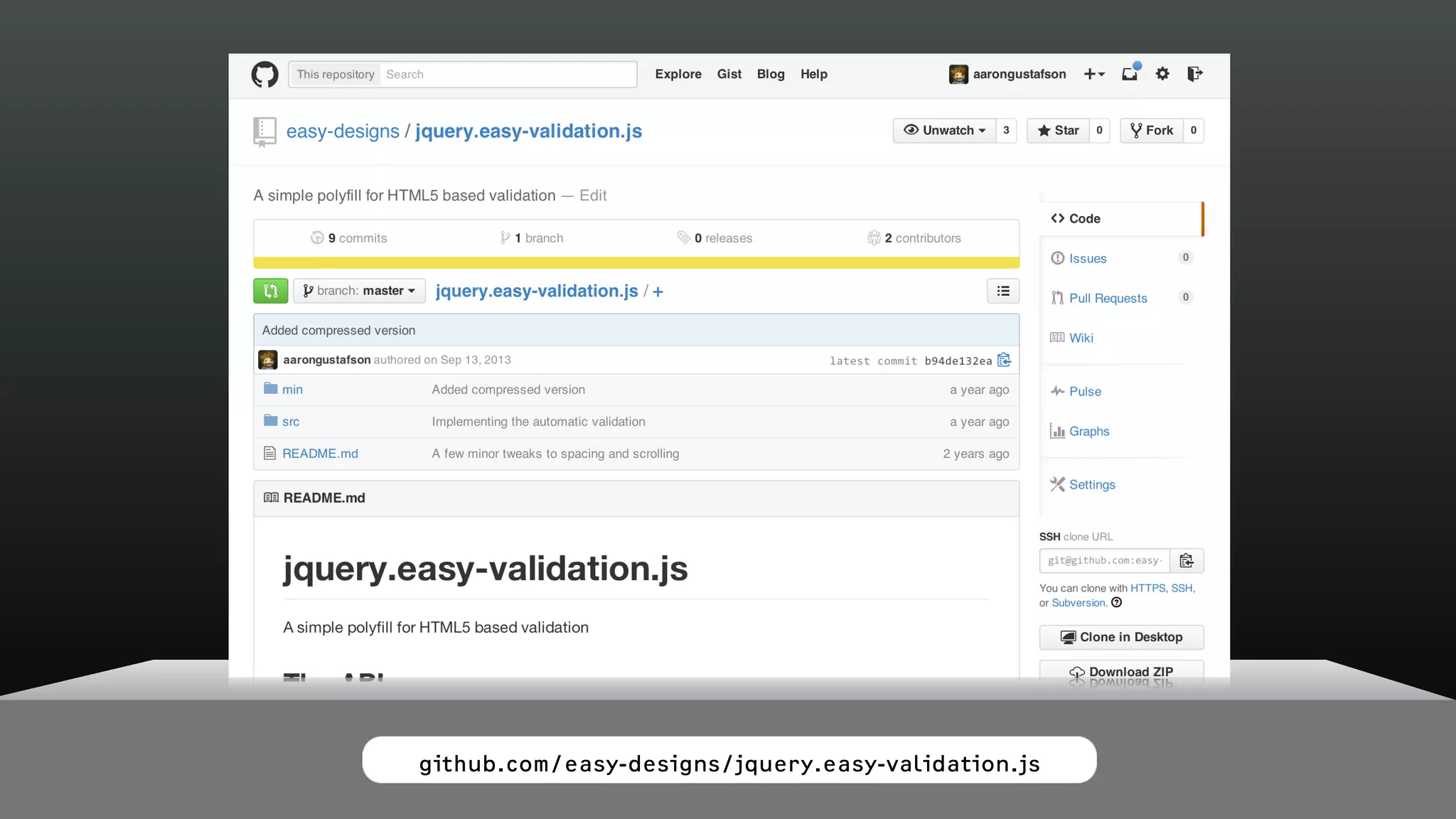Open README.md file link
The height and width of the screenshot is (819, 1456).
(x=320, y=454)
